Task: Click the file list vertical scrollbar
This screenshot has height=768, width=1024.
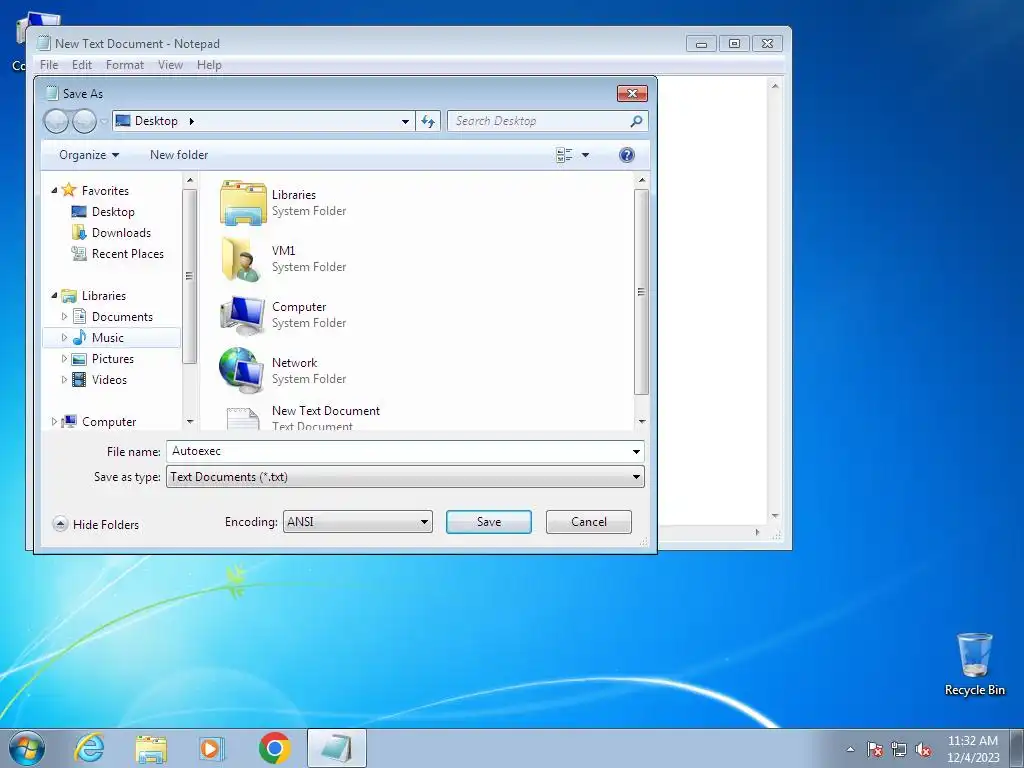Action: tap(641, 291)
